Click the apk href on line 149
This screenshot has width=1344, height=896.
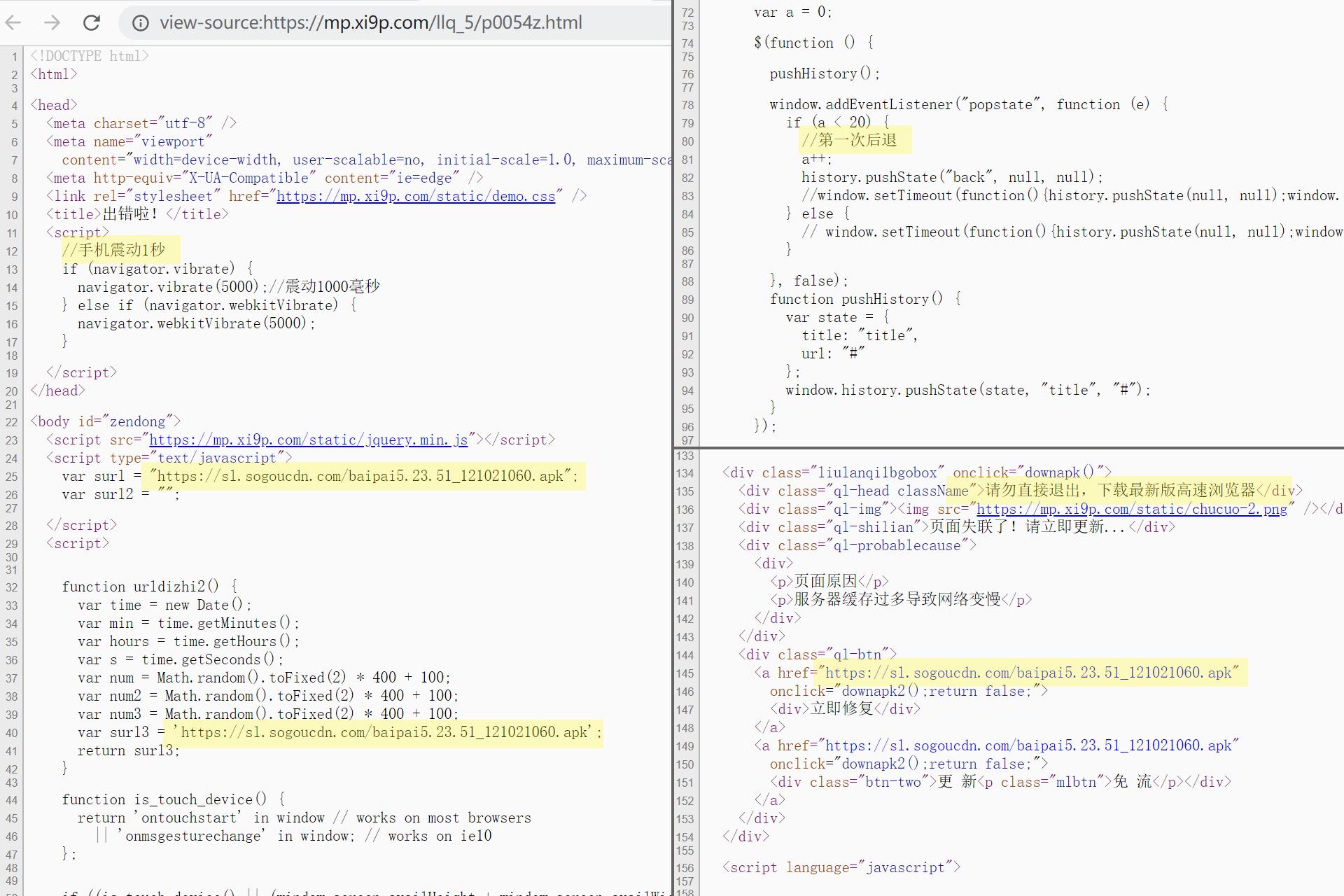tap(1031, 745)
